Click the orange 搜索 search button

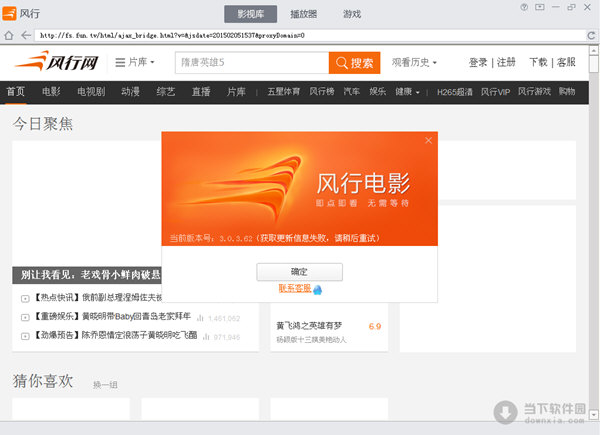[354, 62]
